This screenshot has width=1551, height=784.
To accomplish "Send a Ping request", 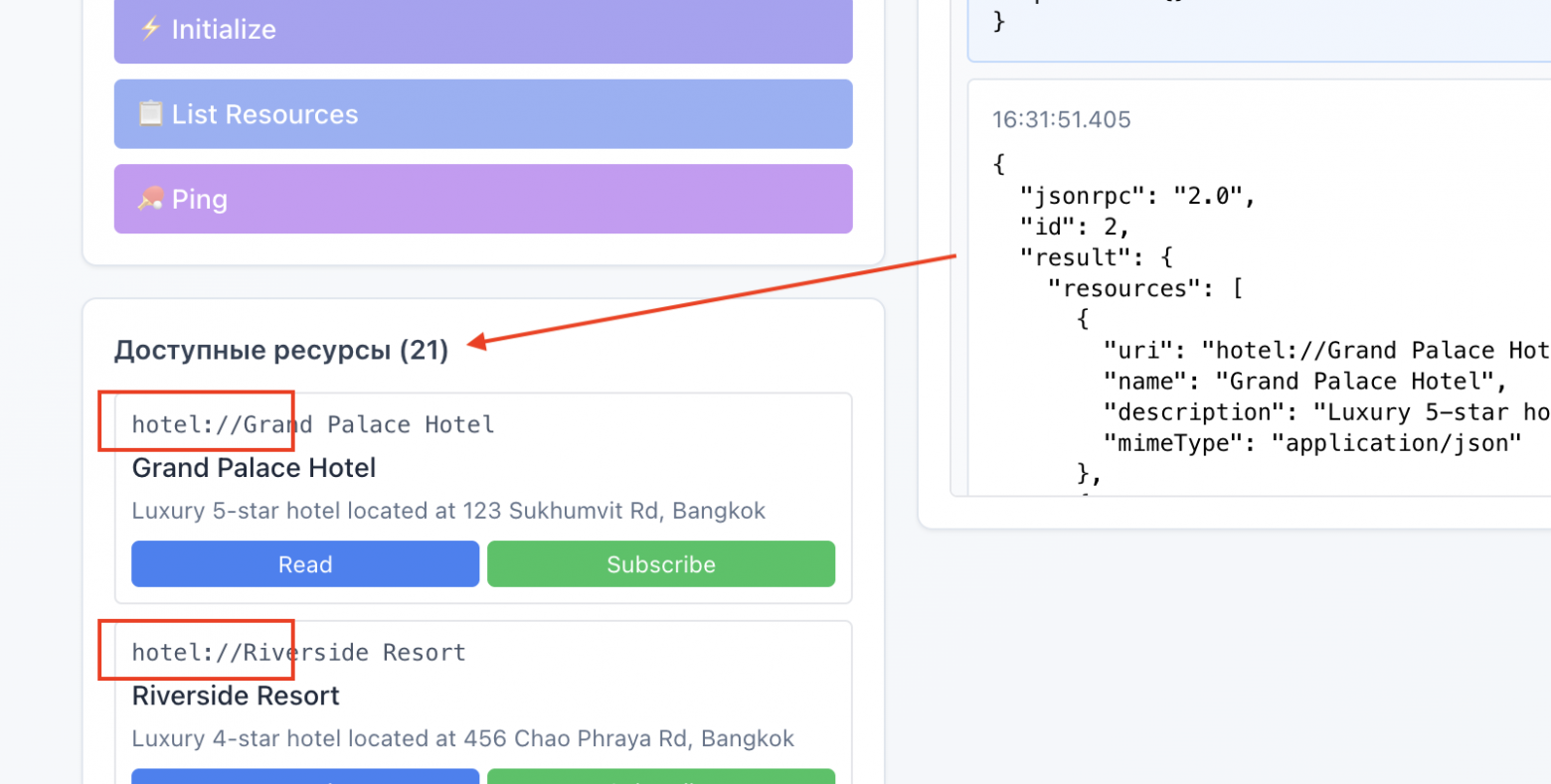I will (483, 199).
